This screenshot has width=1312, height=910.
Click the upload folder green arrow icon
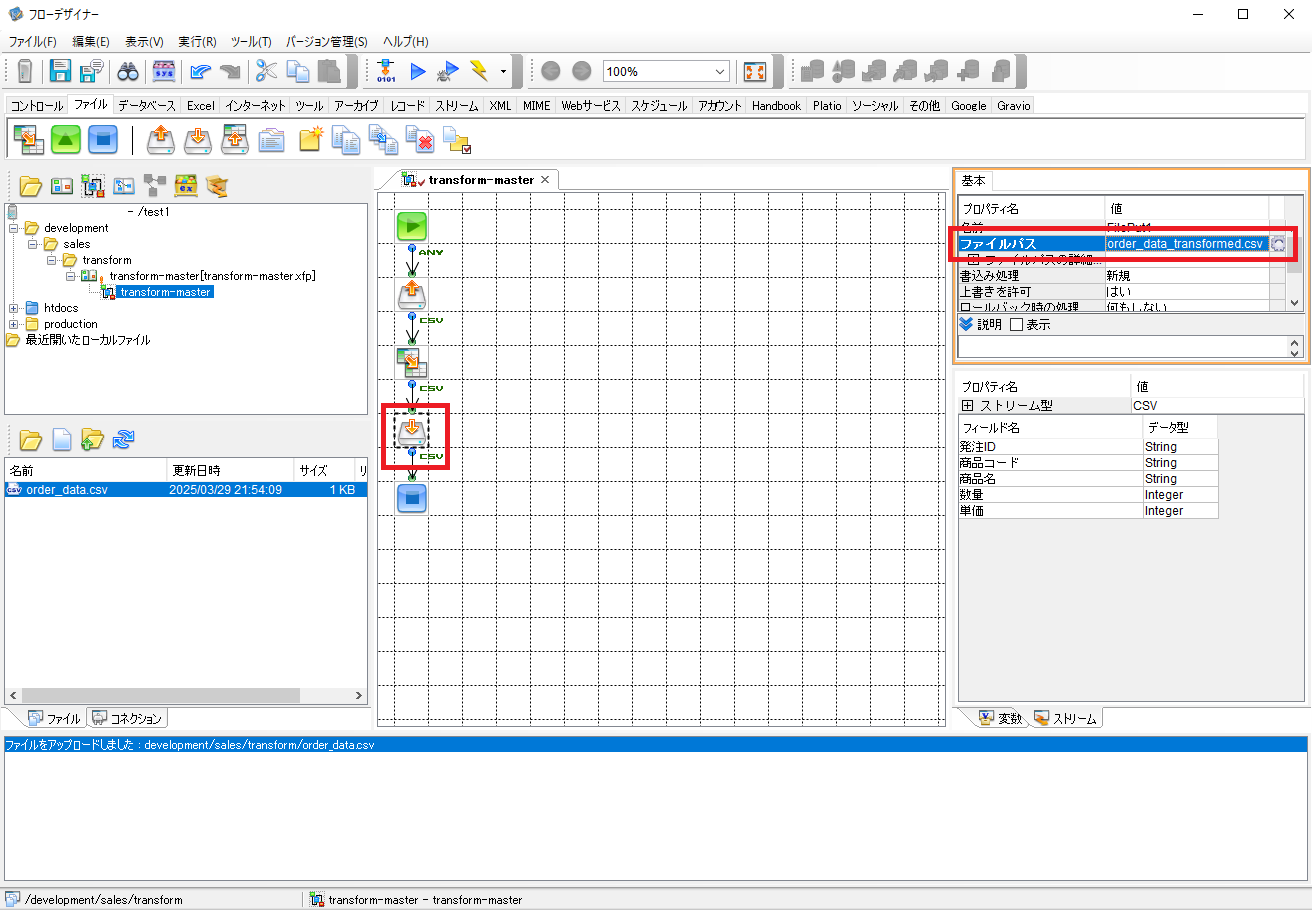(92, 439)
